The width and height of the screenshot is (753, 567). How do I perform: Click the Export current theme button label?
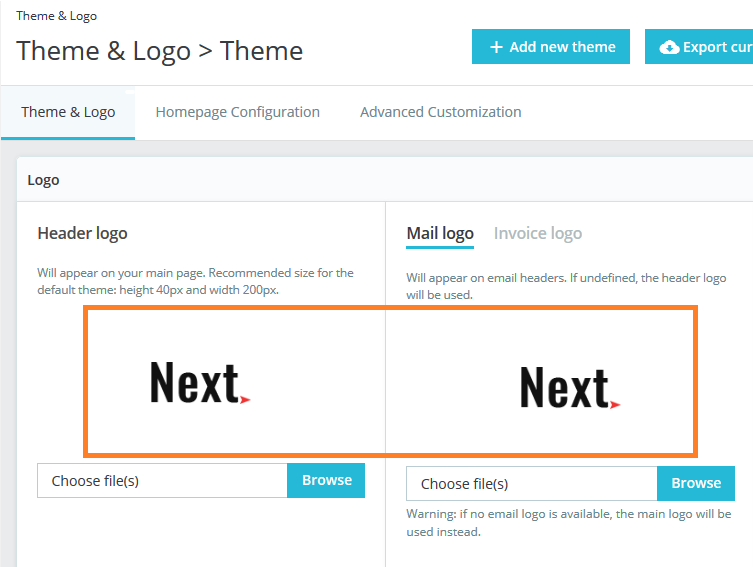[x=717, y=47]
